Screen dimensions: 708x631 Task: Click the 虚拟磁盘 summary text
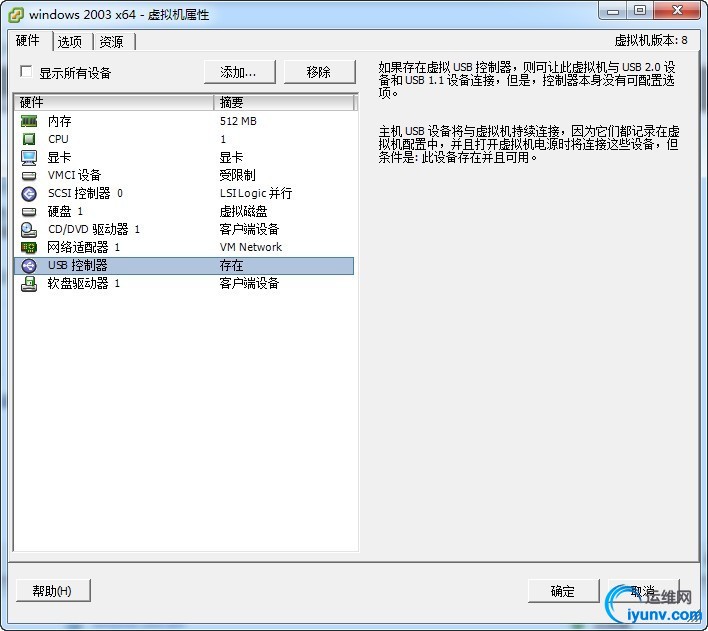click(243, 211)
